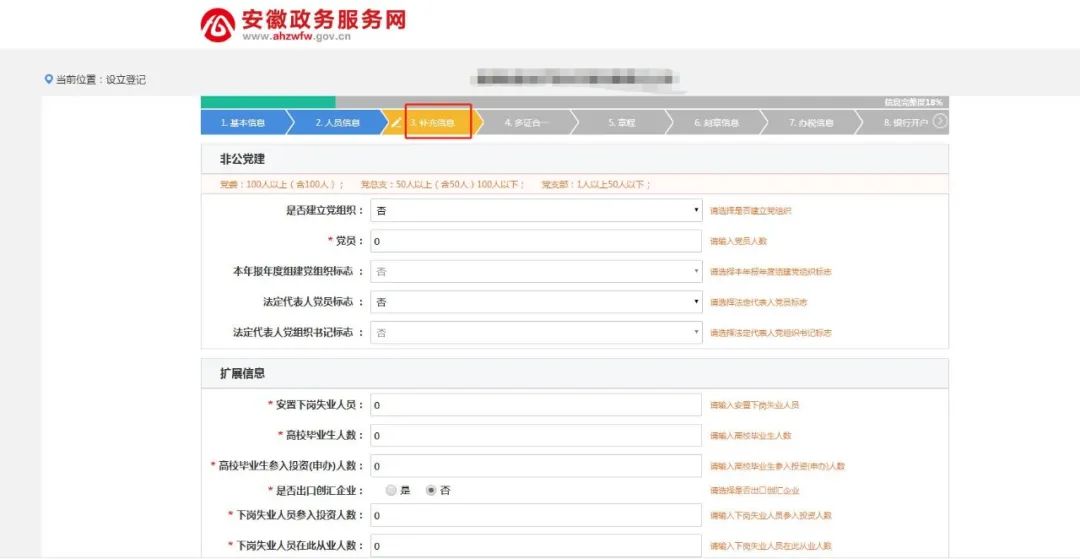
Task: Click the hint text 请选择是否出口创汇企业
Action: click(755, 490)
